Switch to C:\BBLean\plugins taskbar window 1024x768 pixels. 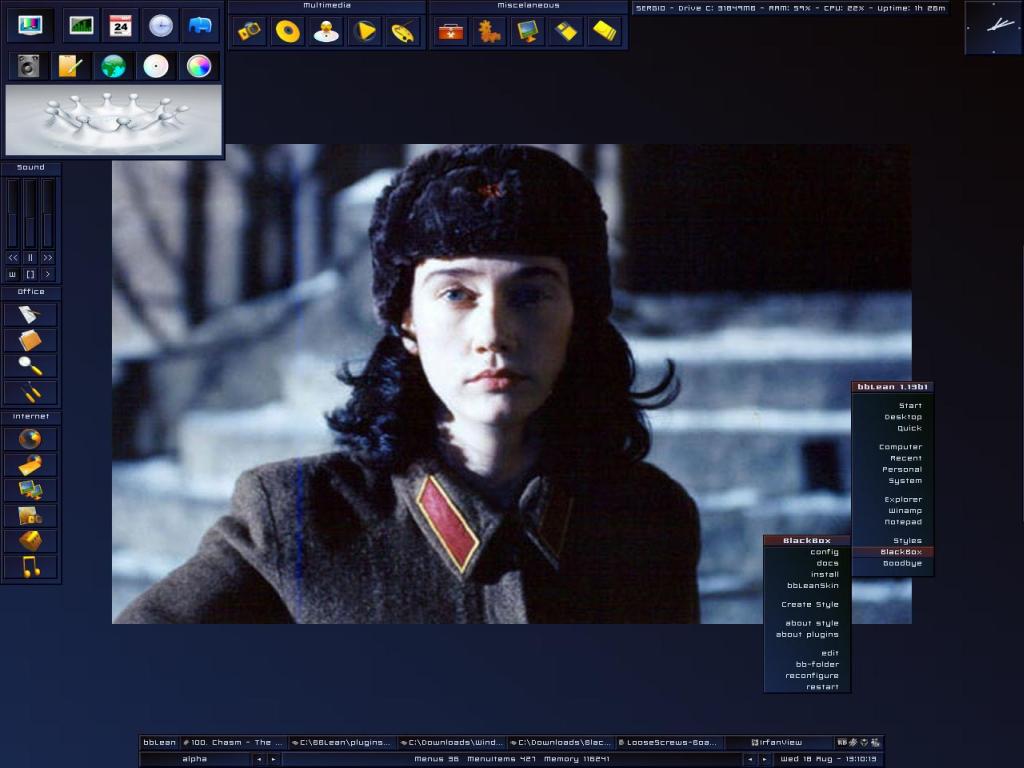coord(342,743)
